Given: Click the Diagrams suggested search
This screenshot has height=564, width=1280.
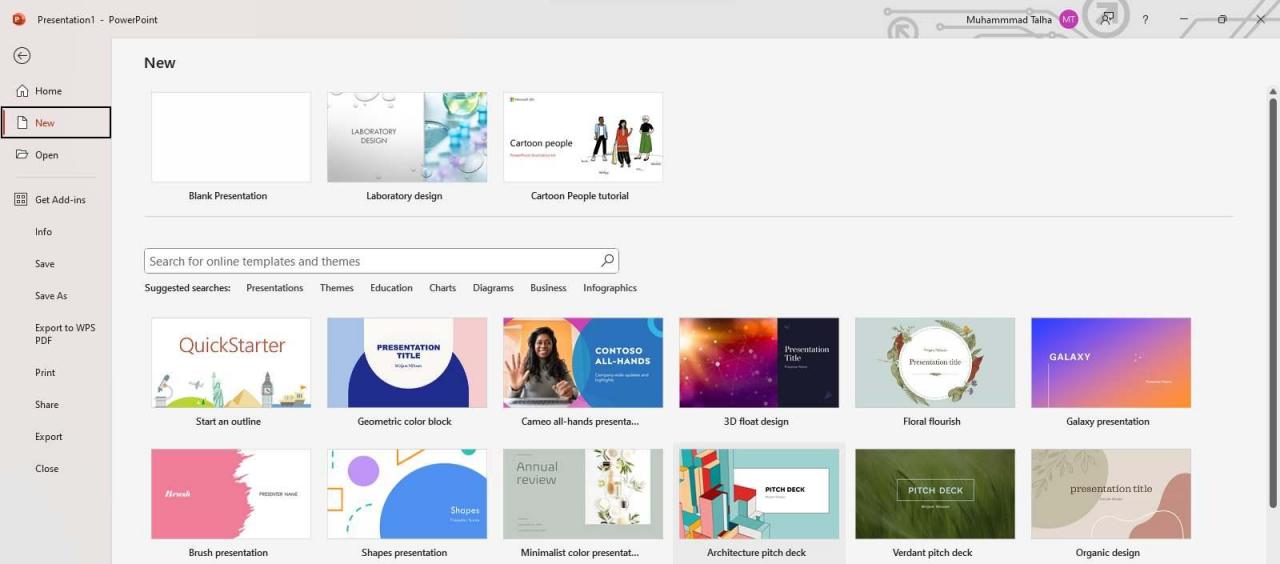Looking at the screenshot, I should [493, 288].
